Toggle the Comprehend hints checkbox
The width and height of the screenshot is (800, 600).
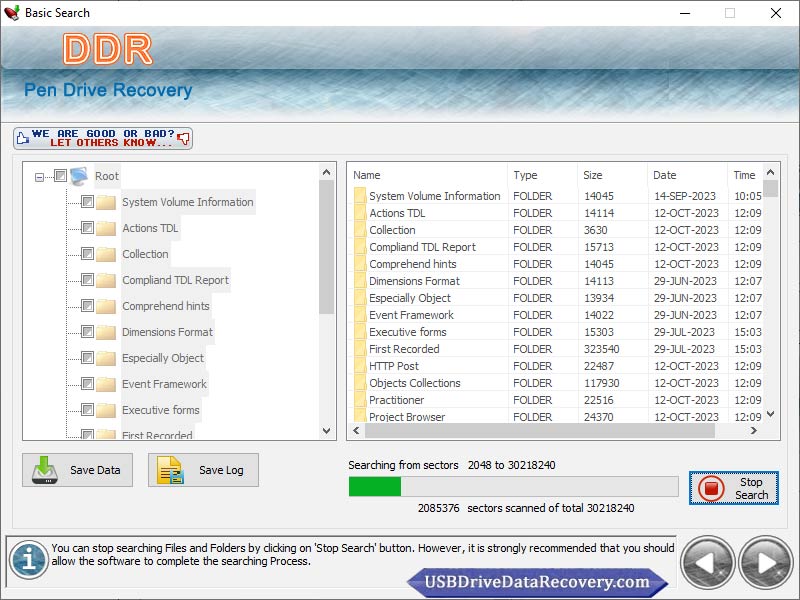click(87, 306)
